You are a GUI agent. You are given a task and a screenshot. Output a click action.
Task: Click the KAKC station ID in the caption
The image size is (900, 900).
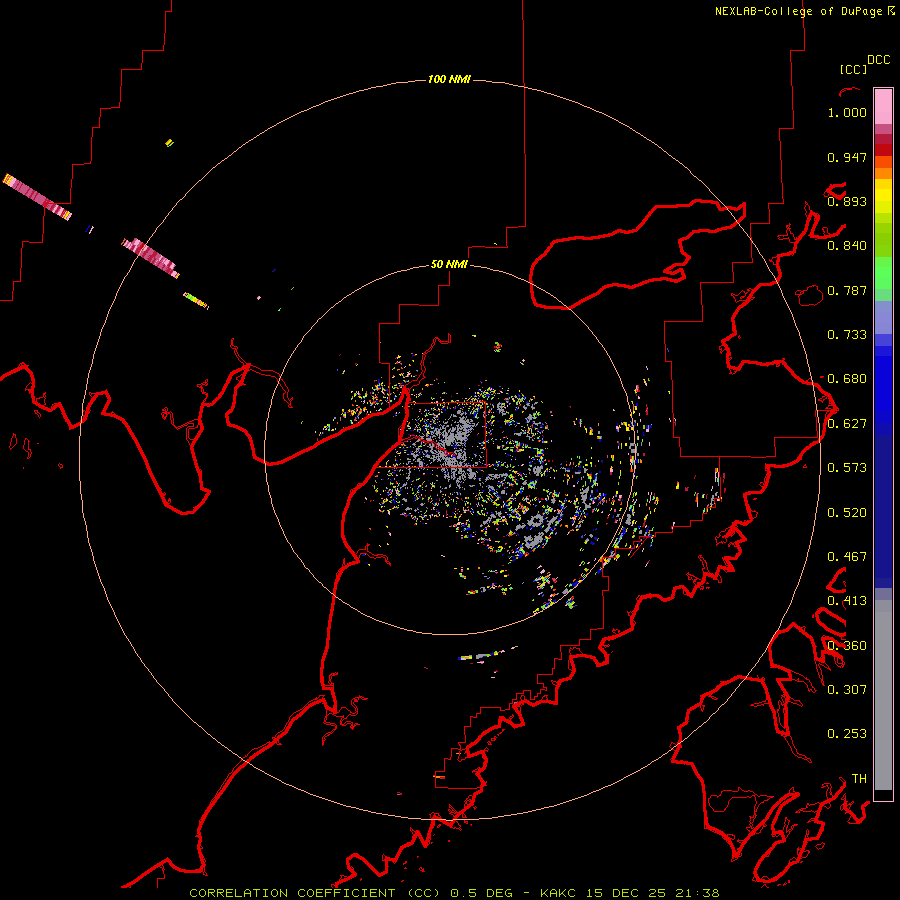click(560, 893)
